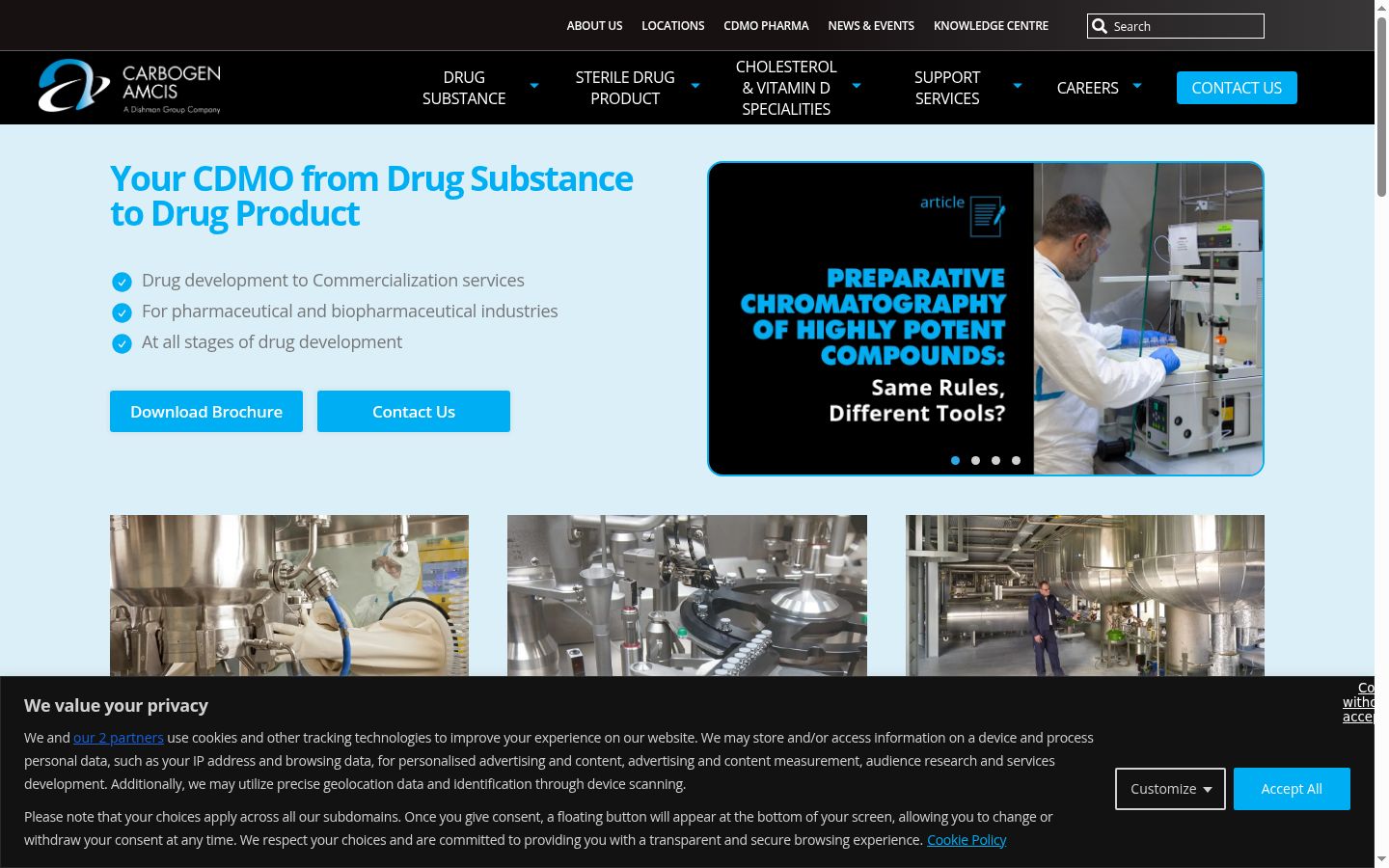Click the 'Your CDMO from Drug Substance' heading

[x=371, y=196]
